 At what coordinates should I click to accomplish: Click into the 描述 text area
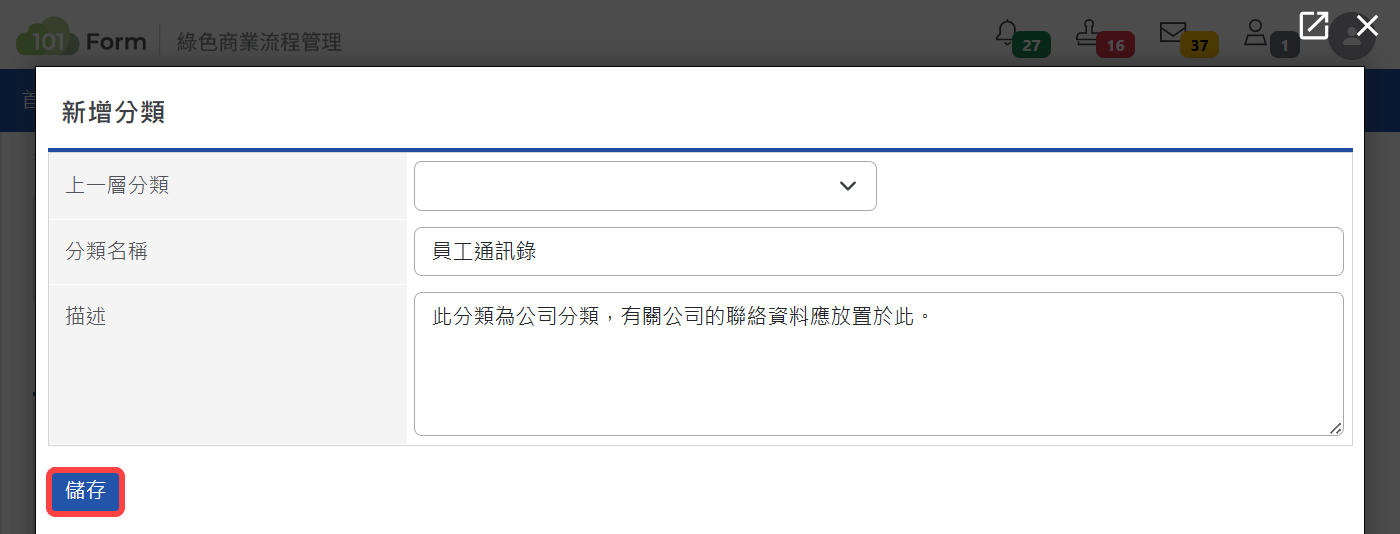click(878, 364)
